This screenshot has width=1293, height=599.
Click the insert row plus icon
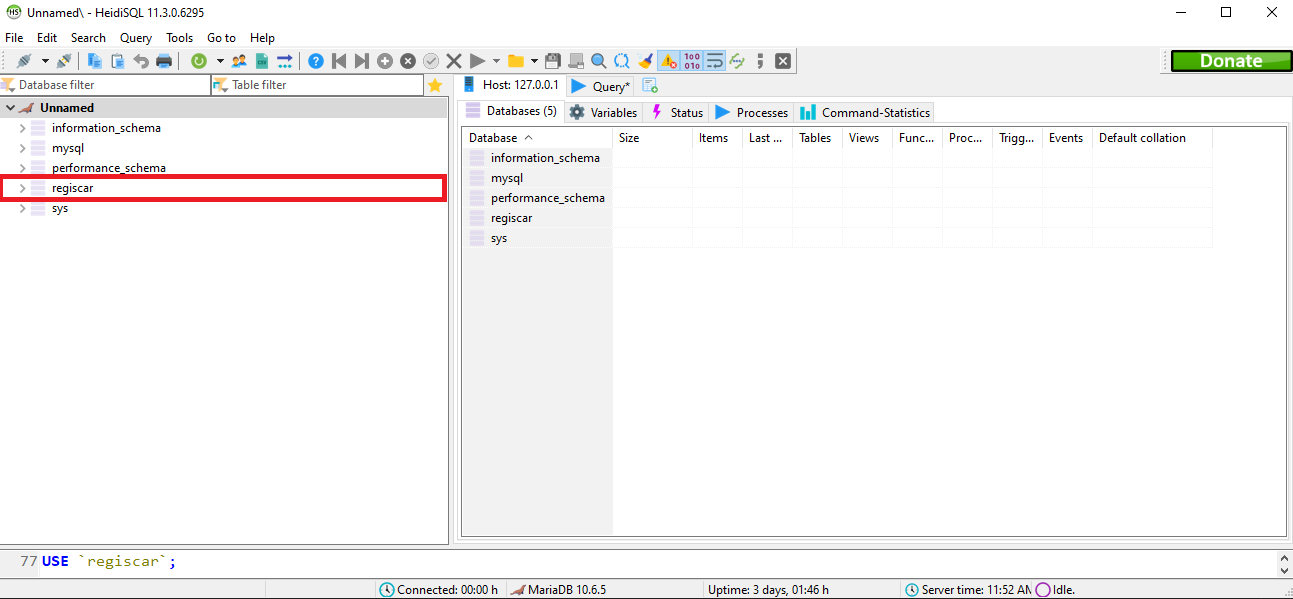tap(385, 61)
